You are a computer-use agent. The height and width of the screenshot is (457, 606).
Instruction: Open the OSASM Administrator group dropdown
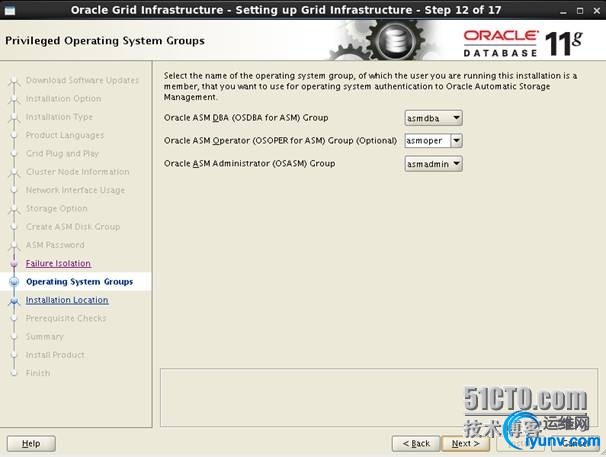(x=433, y=164)
